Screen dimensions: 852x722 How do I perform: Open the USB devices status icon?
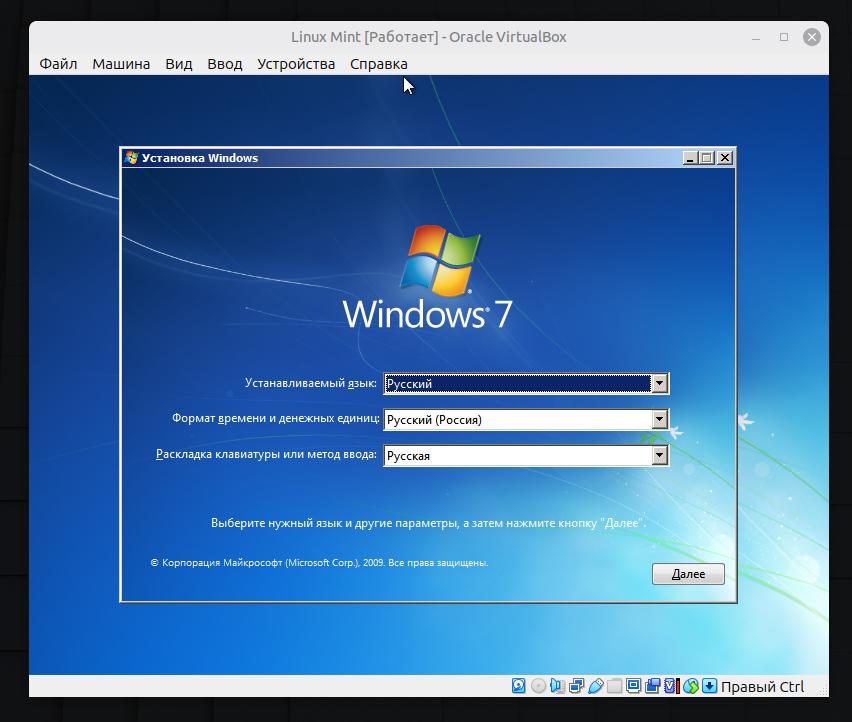click(x=596, y=686)
